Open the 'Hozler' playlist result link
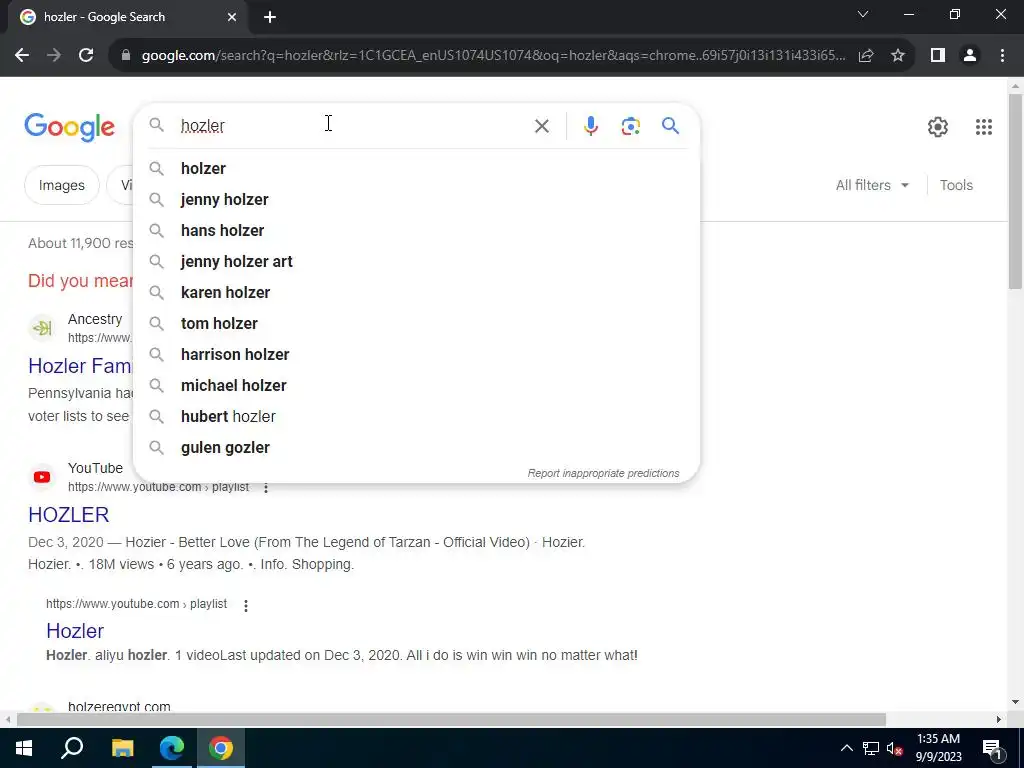 click(75, 632)
